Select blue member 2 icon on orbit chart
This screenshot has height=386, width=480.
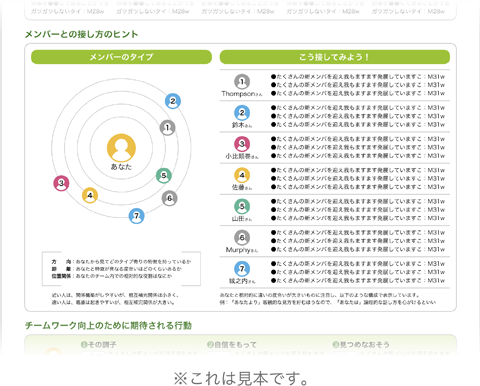(x=173, y=101)
